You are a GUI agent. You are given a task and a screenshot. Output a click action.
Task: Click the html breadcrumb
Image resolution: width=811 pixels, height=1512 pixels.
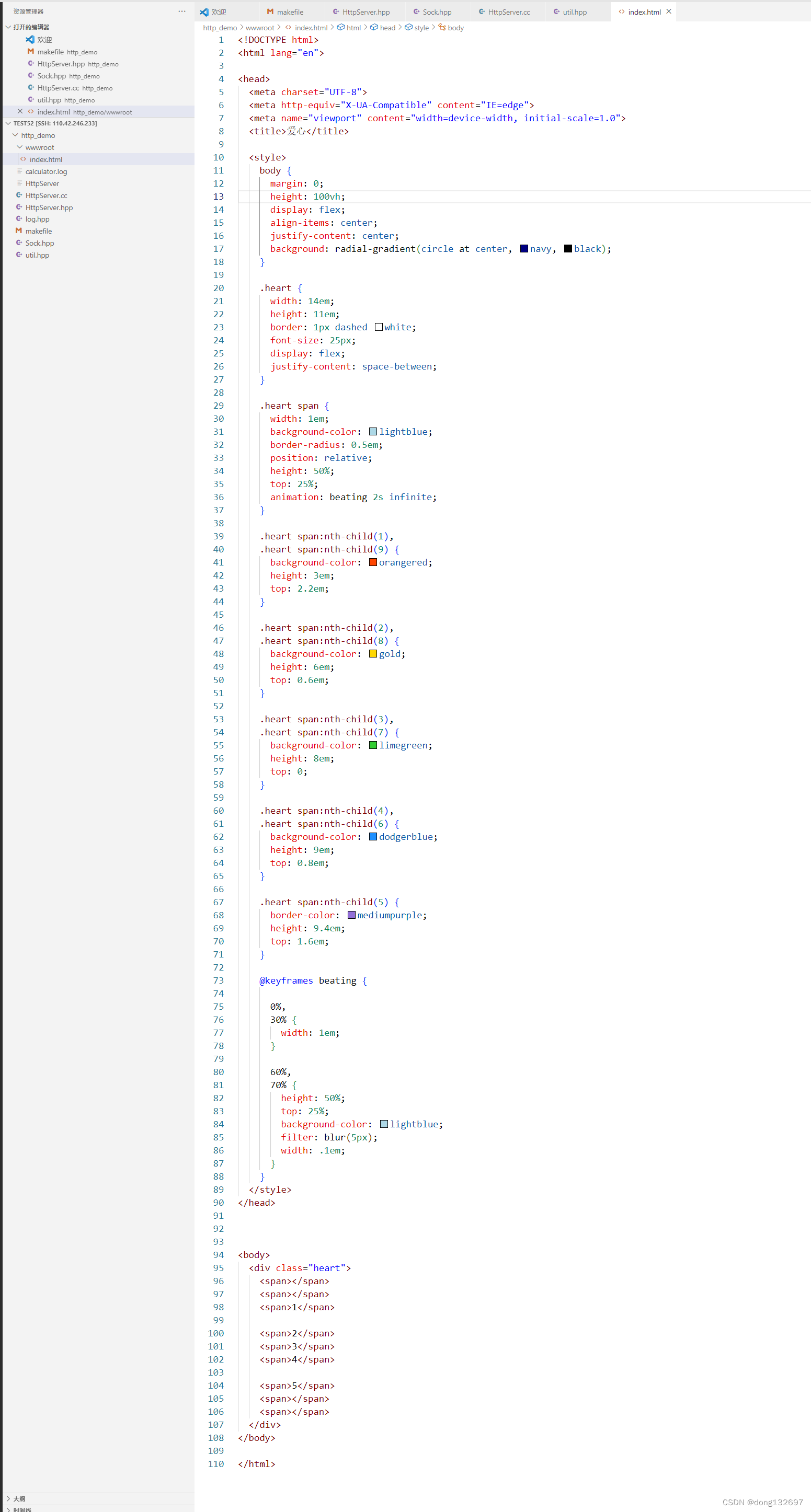353,28
